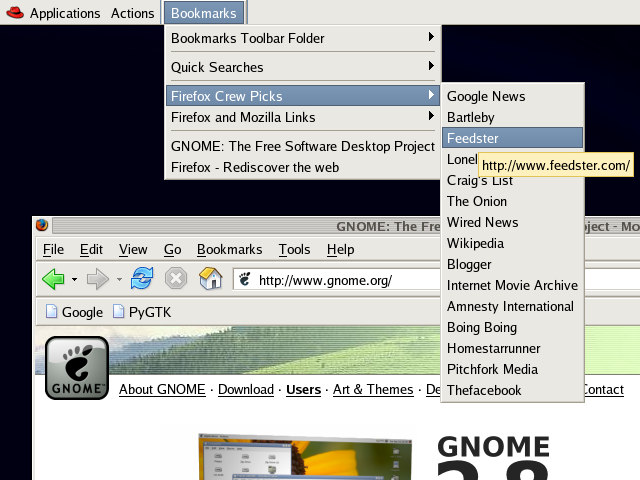The width and height of the screenshot is (640, 480).
Task: Click the Stop loading icon
Action: (x=176, y=279)
